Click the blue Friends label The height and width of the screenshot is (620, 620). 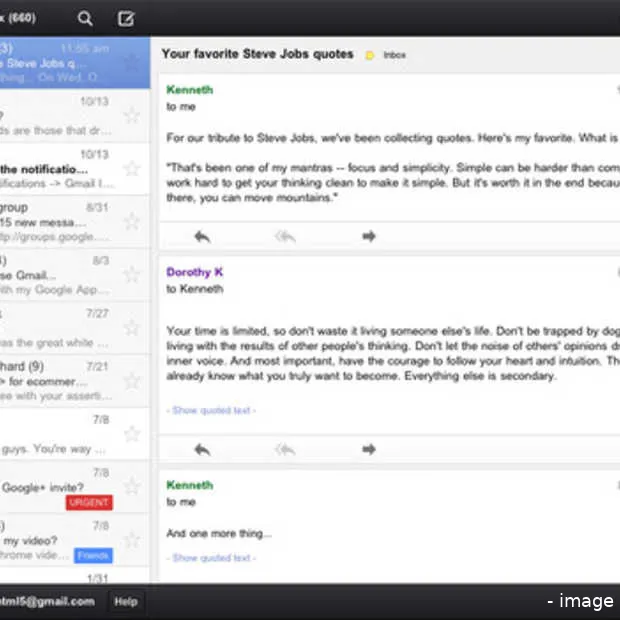coord(93,556)
